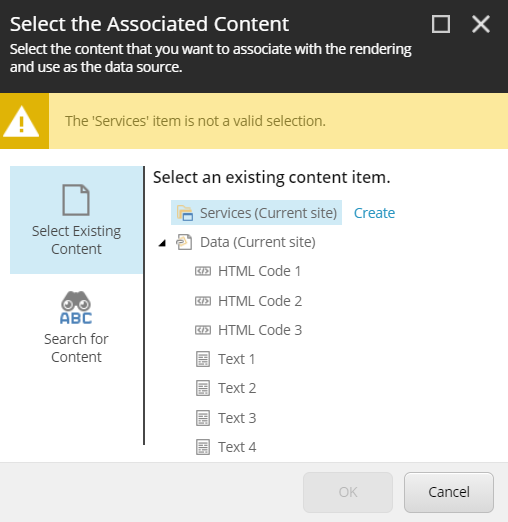Click the Text 4 document icon
The image size is (508, 522).
[x=203, y=447]
